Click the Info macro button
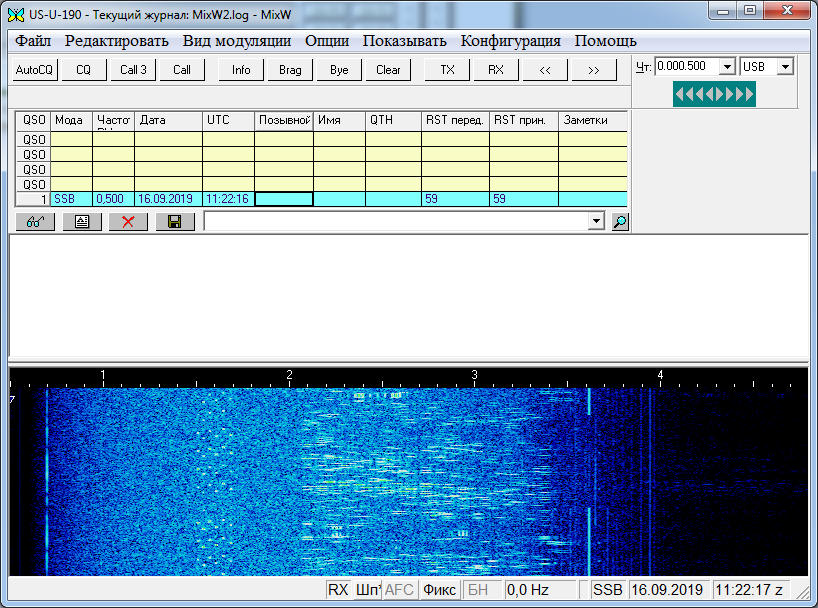 click(241, 70)
